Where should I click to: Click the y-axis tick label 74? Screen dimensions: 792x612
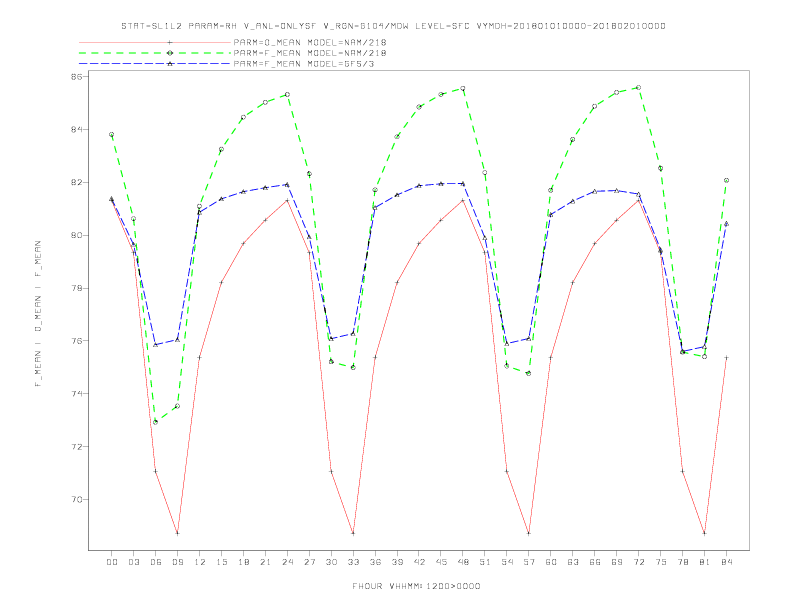(77, 394)
